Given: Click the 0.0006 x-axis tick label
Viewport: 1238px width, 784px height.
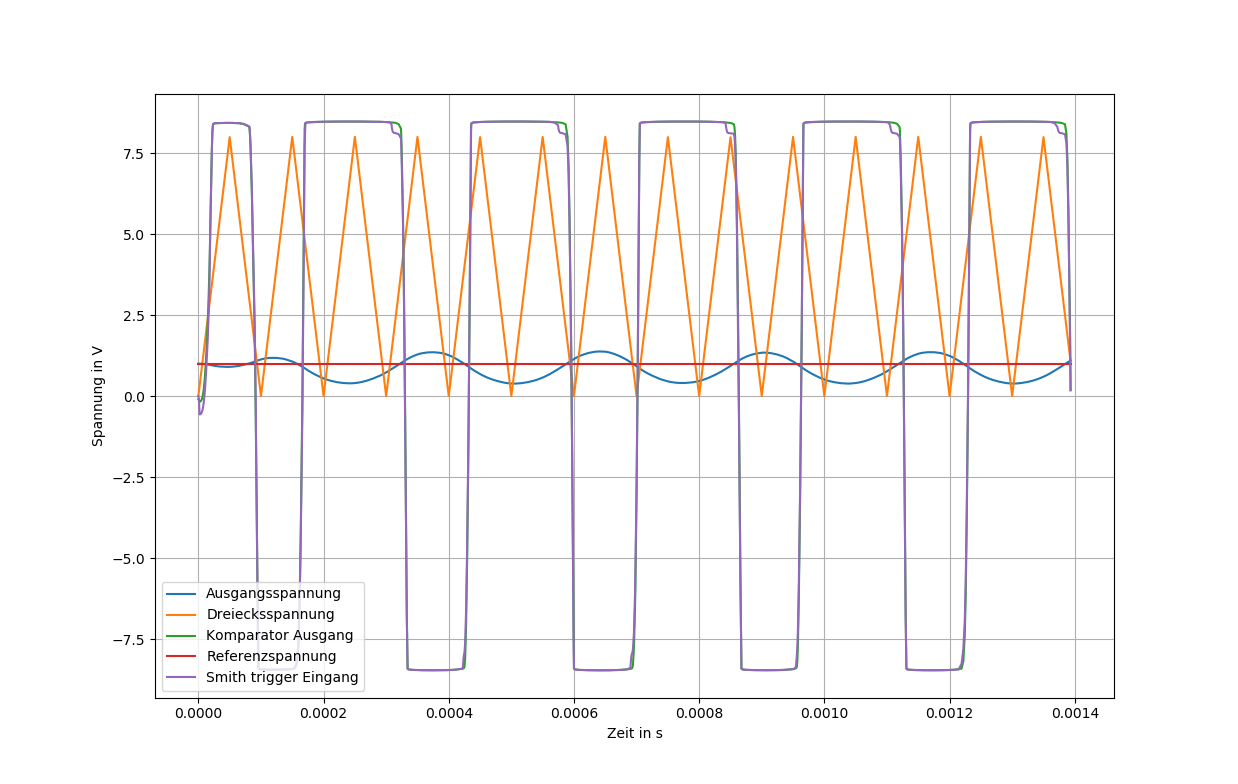Looking at the screenshot, I should pyautogui.click(x=574, y=713).
